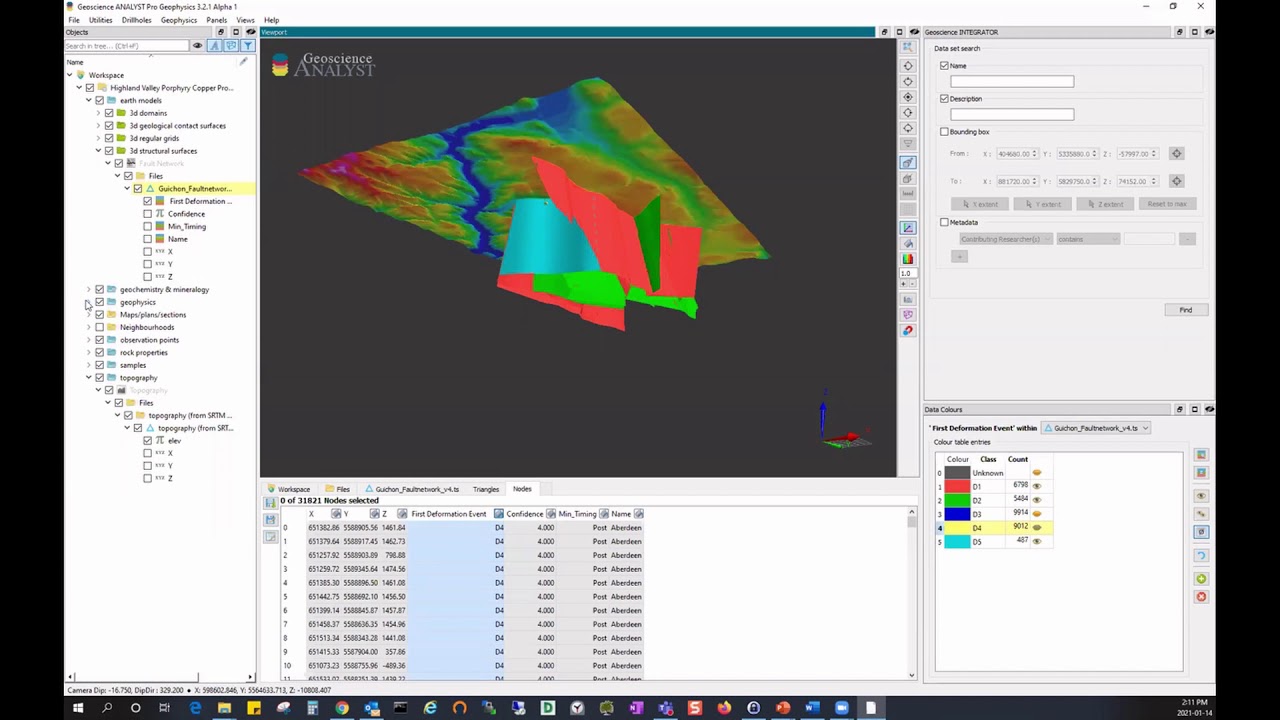Click the red delete colour entry icon
Screen dimensions: 1280x720
[1201, 597]
